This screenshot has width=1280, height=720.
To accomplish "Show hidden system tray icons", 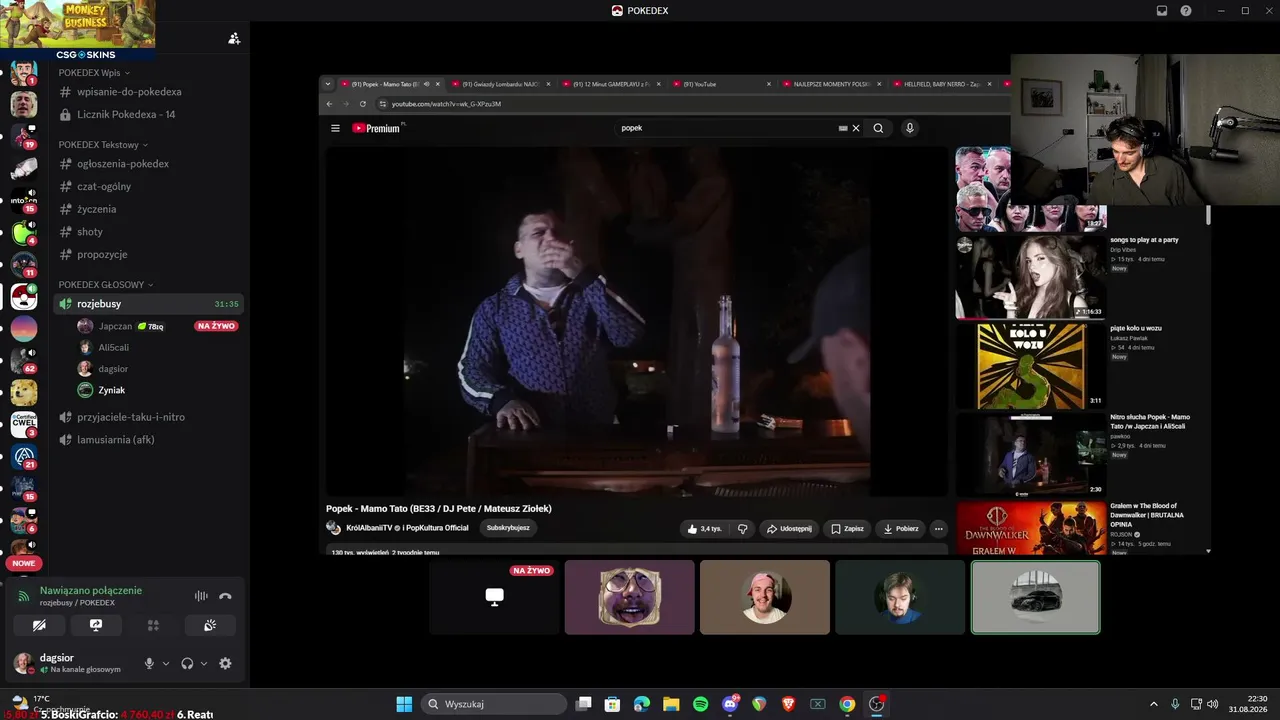I will (1153, 704).
